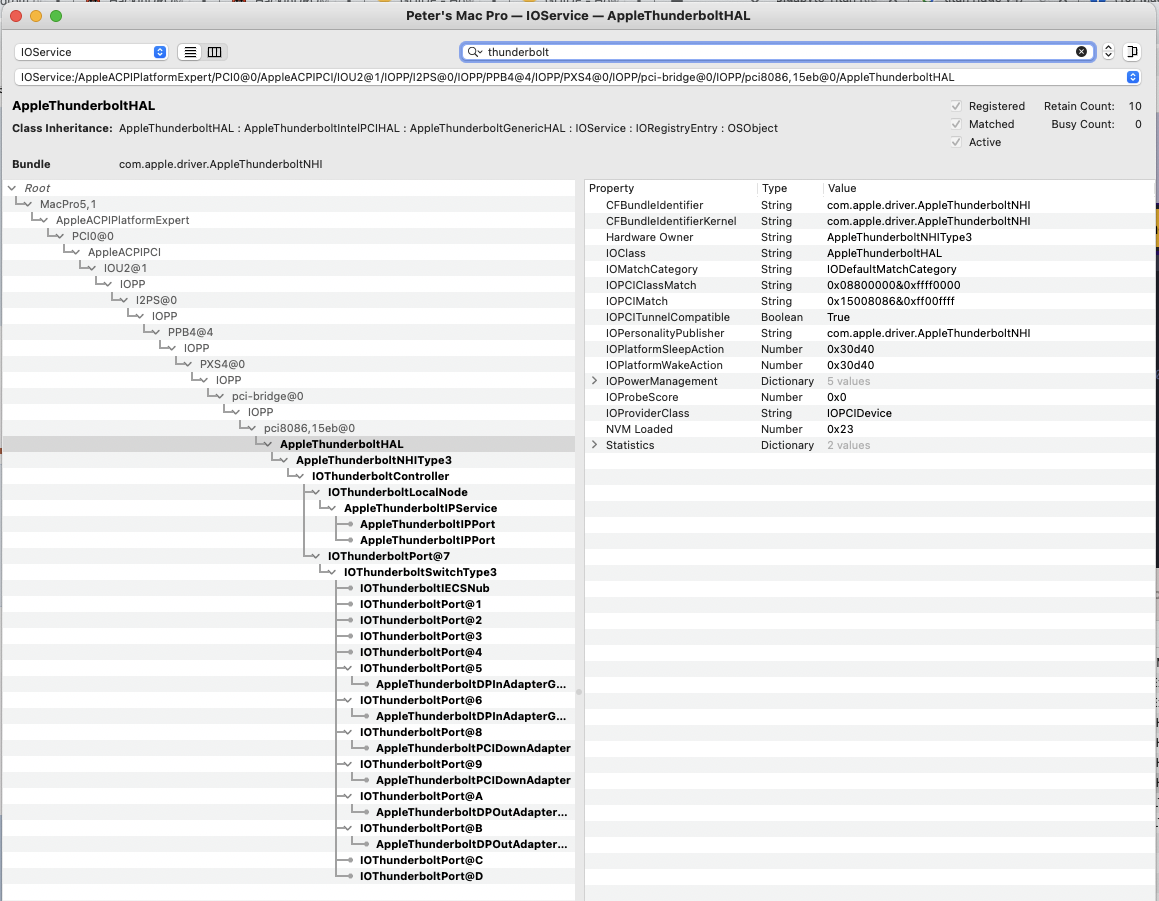Expand the Statistics dictionary row
This screenshot has height=901, width=1159.
594,445
